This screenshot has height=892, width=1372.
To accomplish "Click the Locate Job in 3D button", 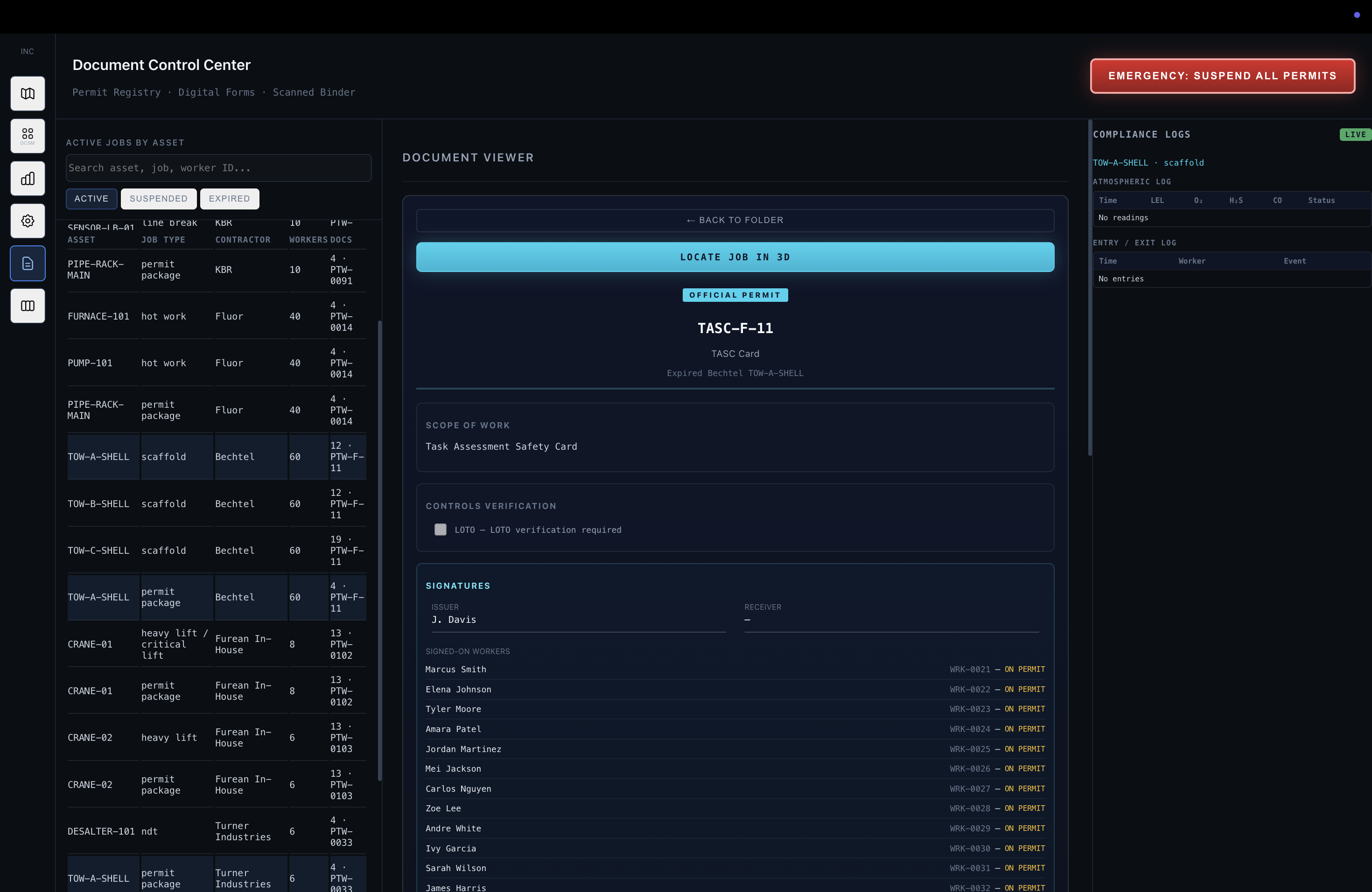I will pos(735,257).
